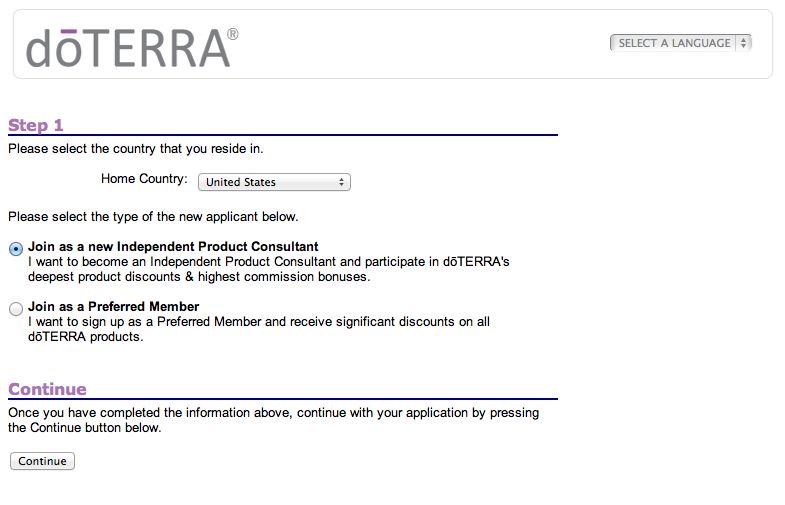Select the Preferred Member radio button
Image resolution: width=785 pixels, height=505 pixels.
coord(16,309)
